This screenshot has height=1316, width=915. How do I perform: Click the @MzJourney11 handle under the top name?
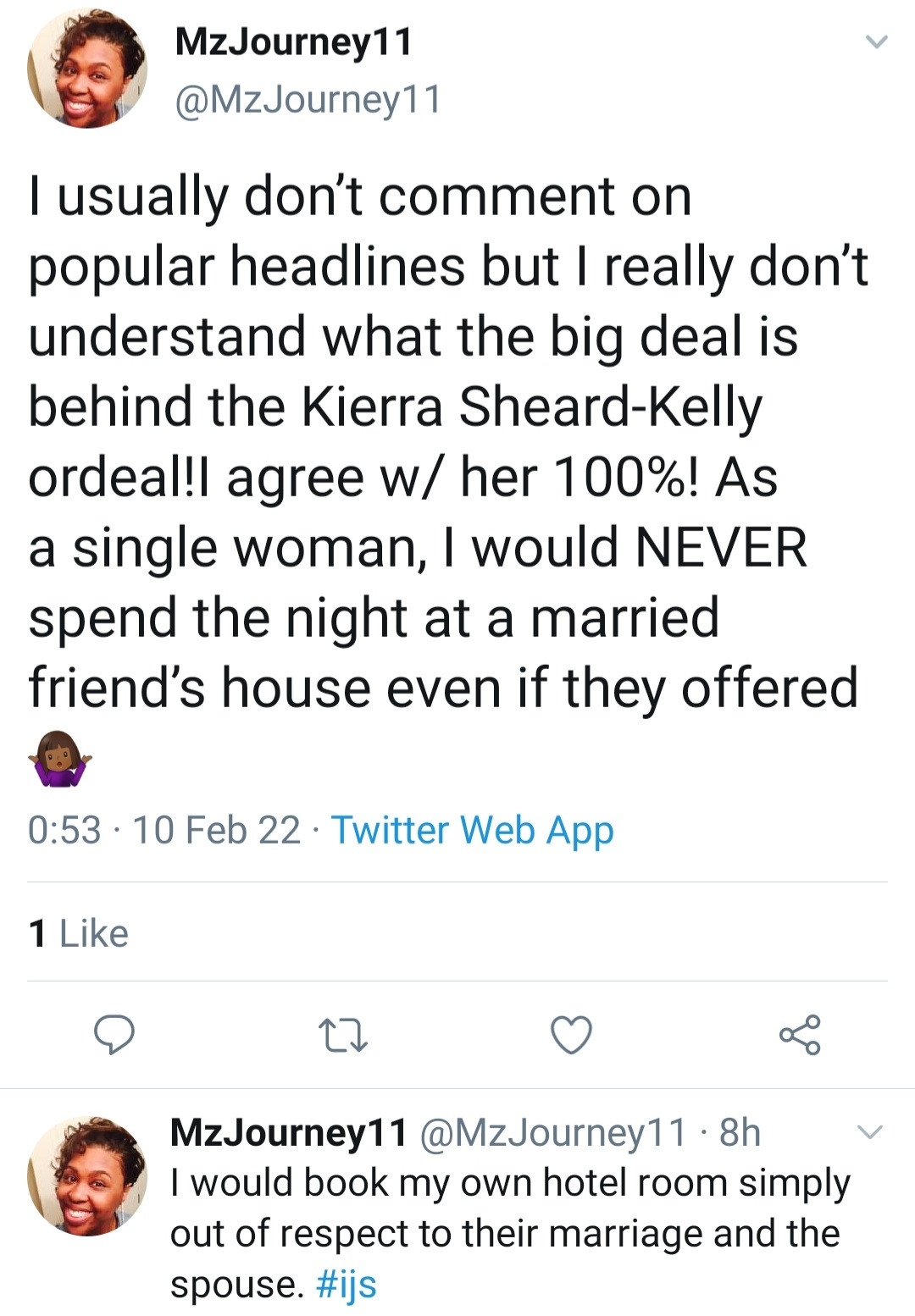(308, 100)
